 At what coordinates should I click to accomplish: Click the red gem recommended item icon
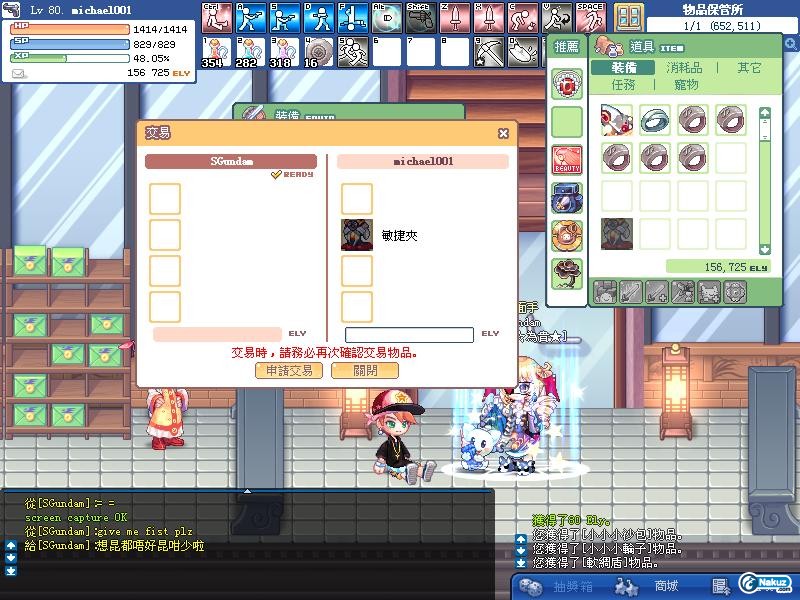click(x=567, y=85)
